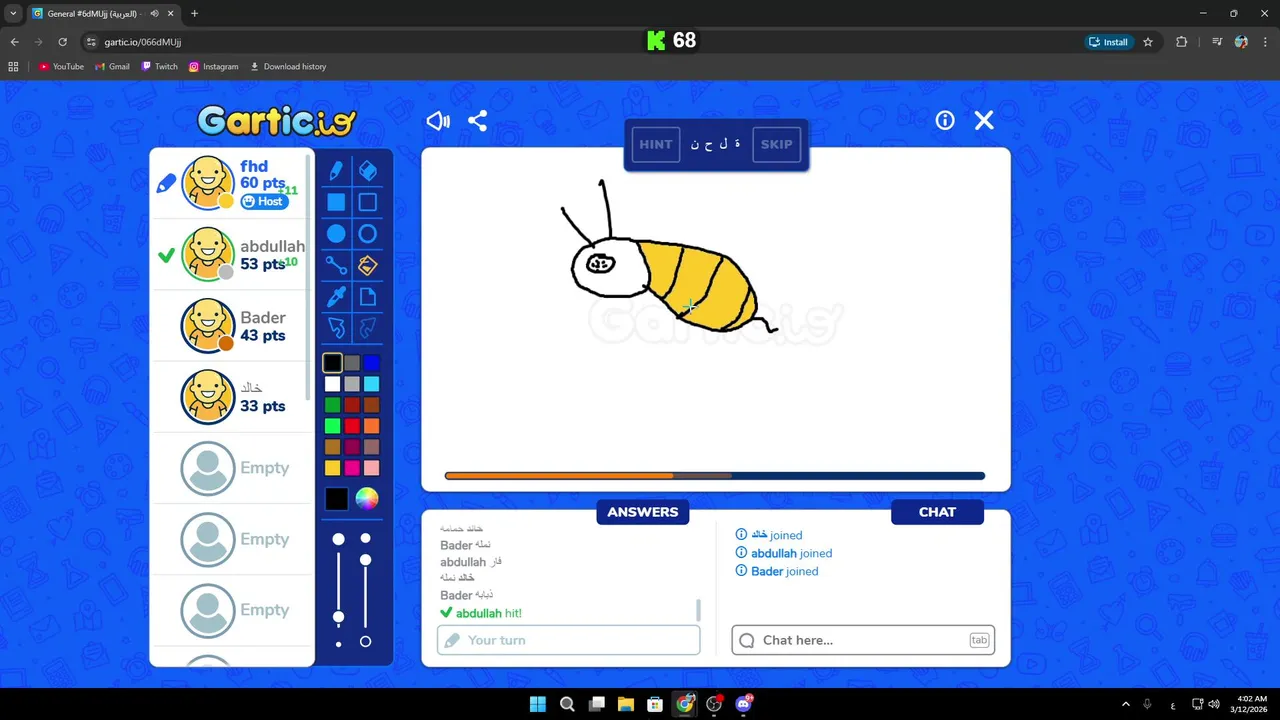Viewport: 1280px width, 720px height.
Task: Open the Gmail bookmark
Action: point(112,67)
